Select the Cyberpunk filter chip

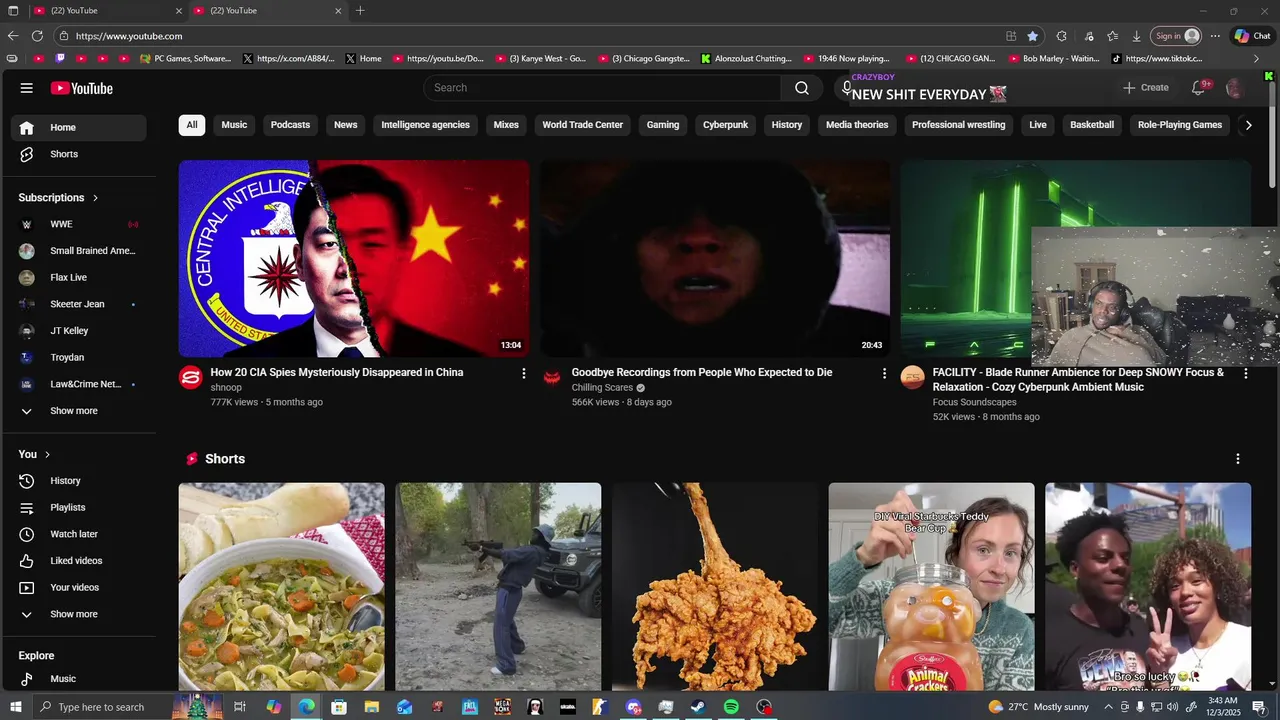pyautogui.click(x=725, y=125)
